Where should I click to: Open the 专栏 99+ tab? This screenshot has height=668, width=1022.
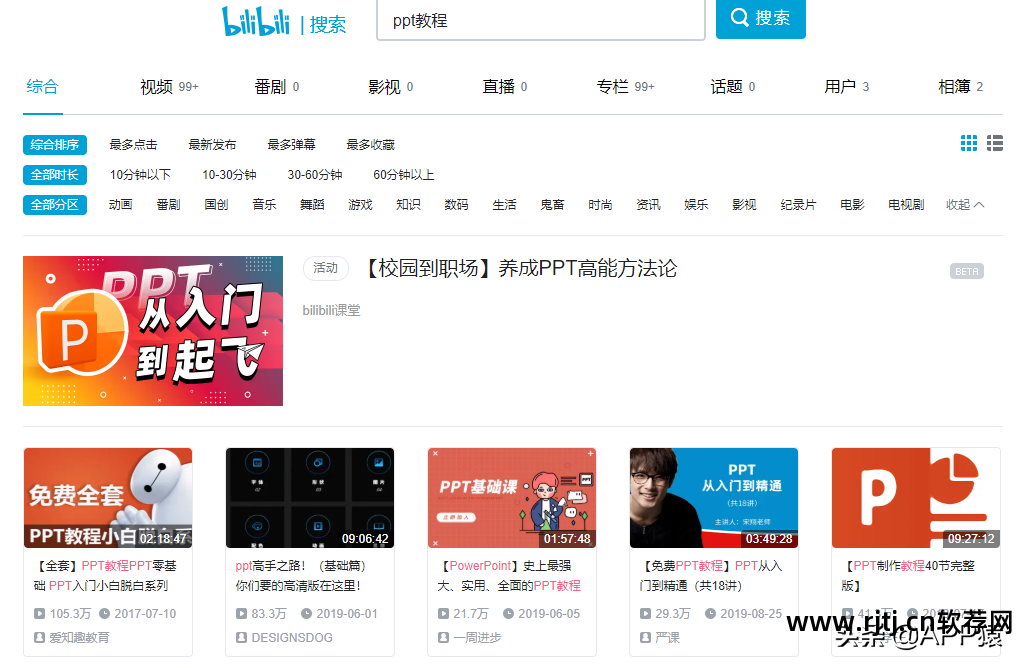coord(625,87)
